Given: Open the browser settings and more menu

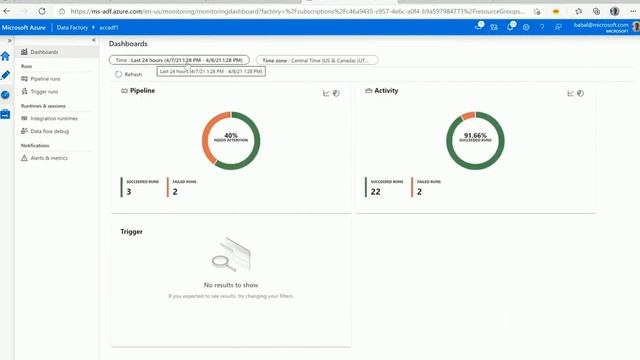Looking at the screenshot, I should tap(633, 11).
